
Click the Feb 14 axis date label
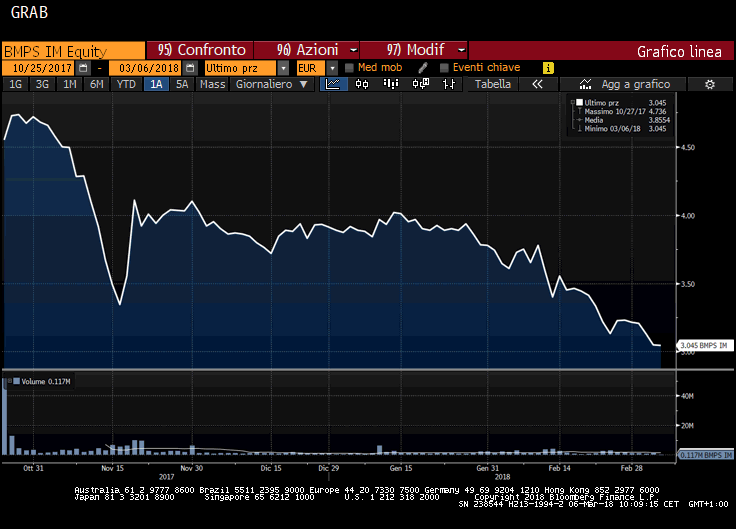[560, 468]
